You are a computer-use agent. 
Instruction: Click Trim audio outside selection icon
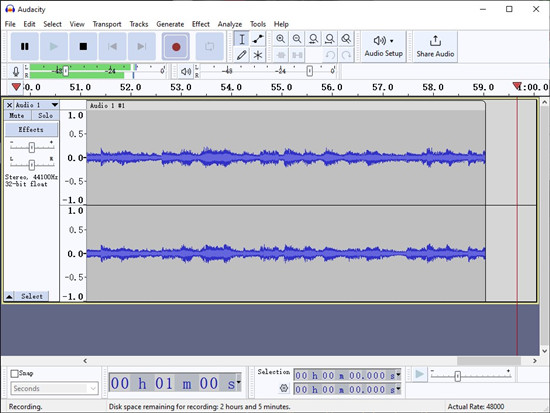(281, 55)
